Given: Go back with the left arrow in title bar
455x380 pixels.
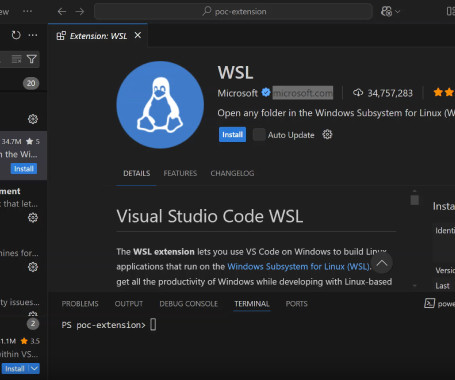Looking at the screenshot, I should point(62,12).
